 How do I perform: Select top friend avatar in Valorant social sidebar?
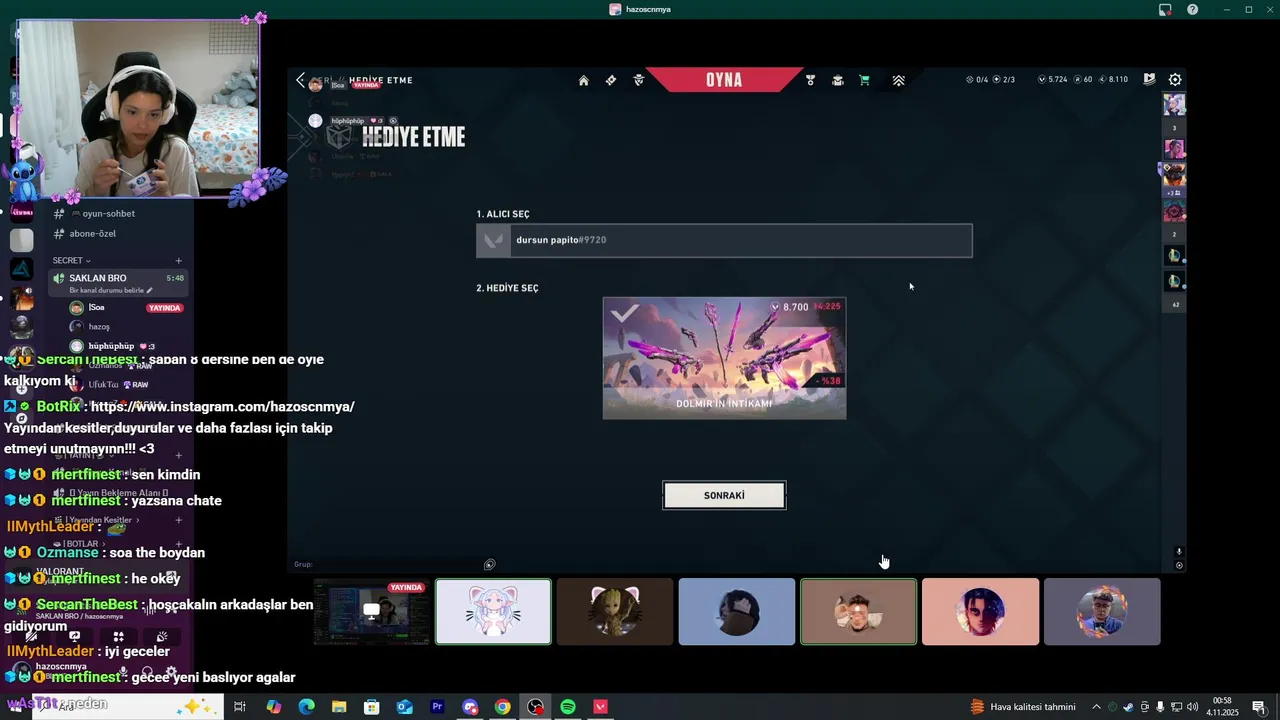click(x=1175, y=104)
